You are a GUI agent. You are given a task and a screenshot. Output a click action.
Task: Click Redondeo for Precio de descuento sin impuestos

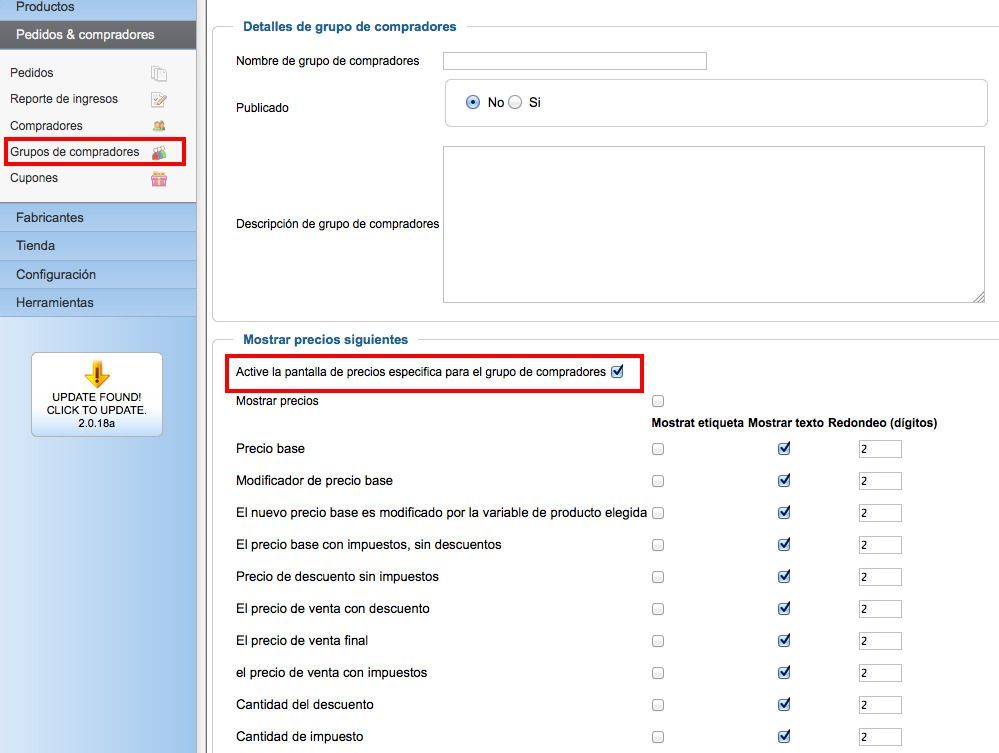pyautogui.click(x=880, y=577)
